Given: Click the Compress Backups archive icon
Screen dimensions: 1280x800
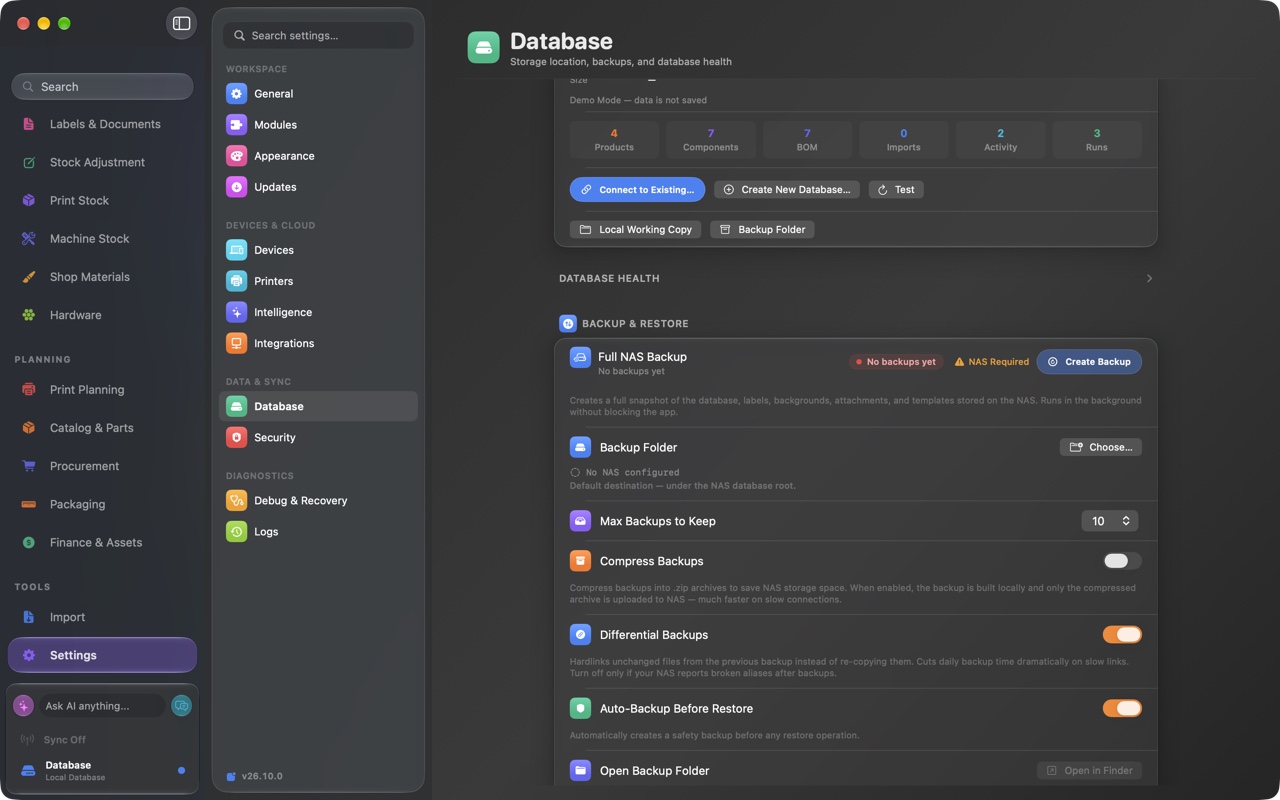Looking at the screenshot, I should [x=580, y=561].
